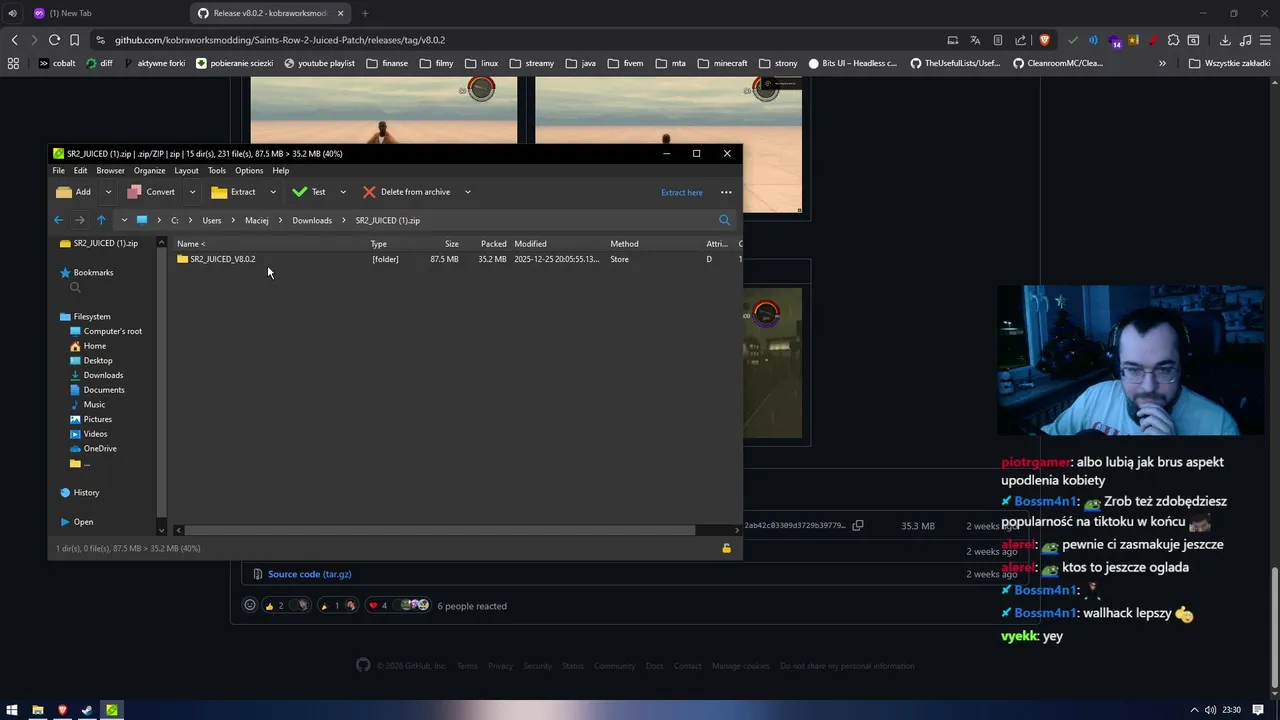
Task: Click the up arrow in PeaZip navigation
Action: (101, 220)
